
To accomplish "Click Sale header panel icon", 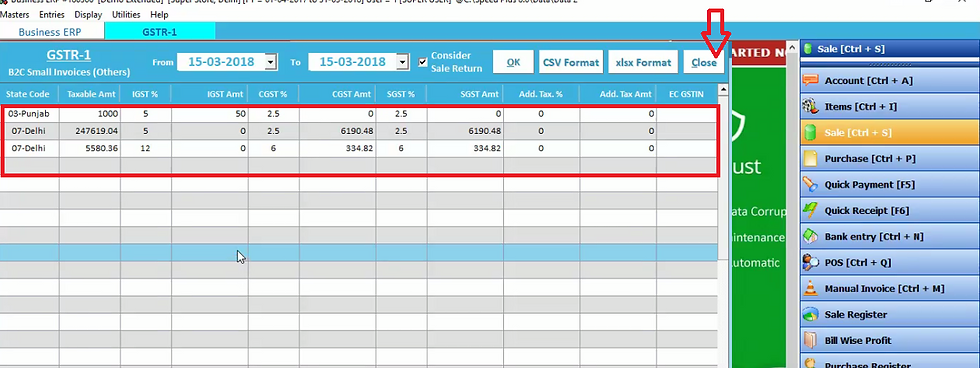I will tap(808, 49).
